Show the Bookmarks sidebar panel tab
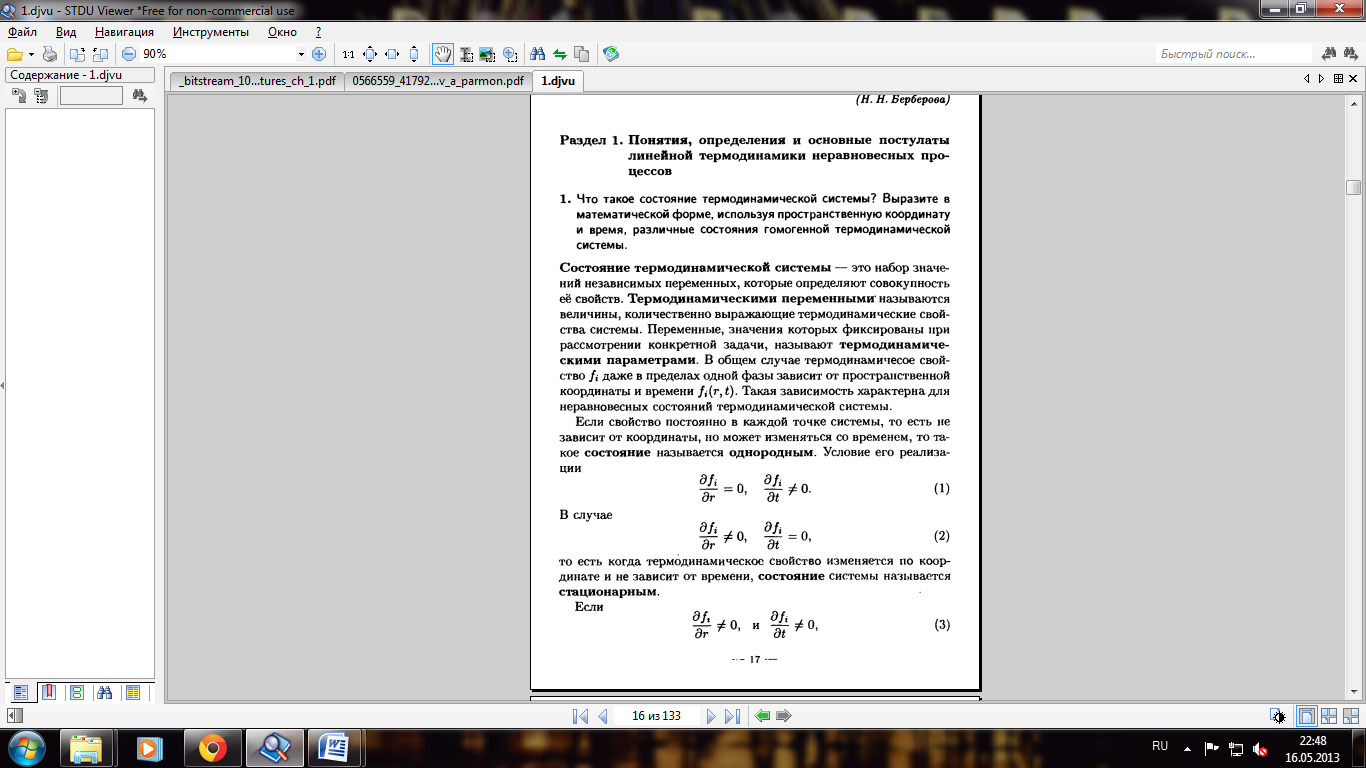The width and height of the screenshot is (1366, 768). (48, 692)
